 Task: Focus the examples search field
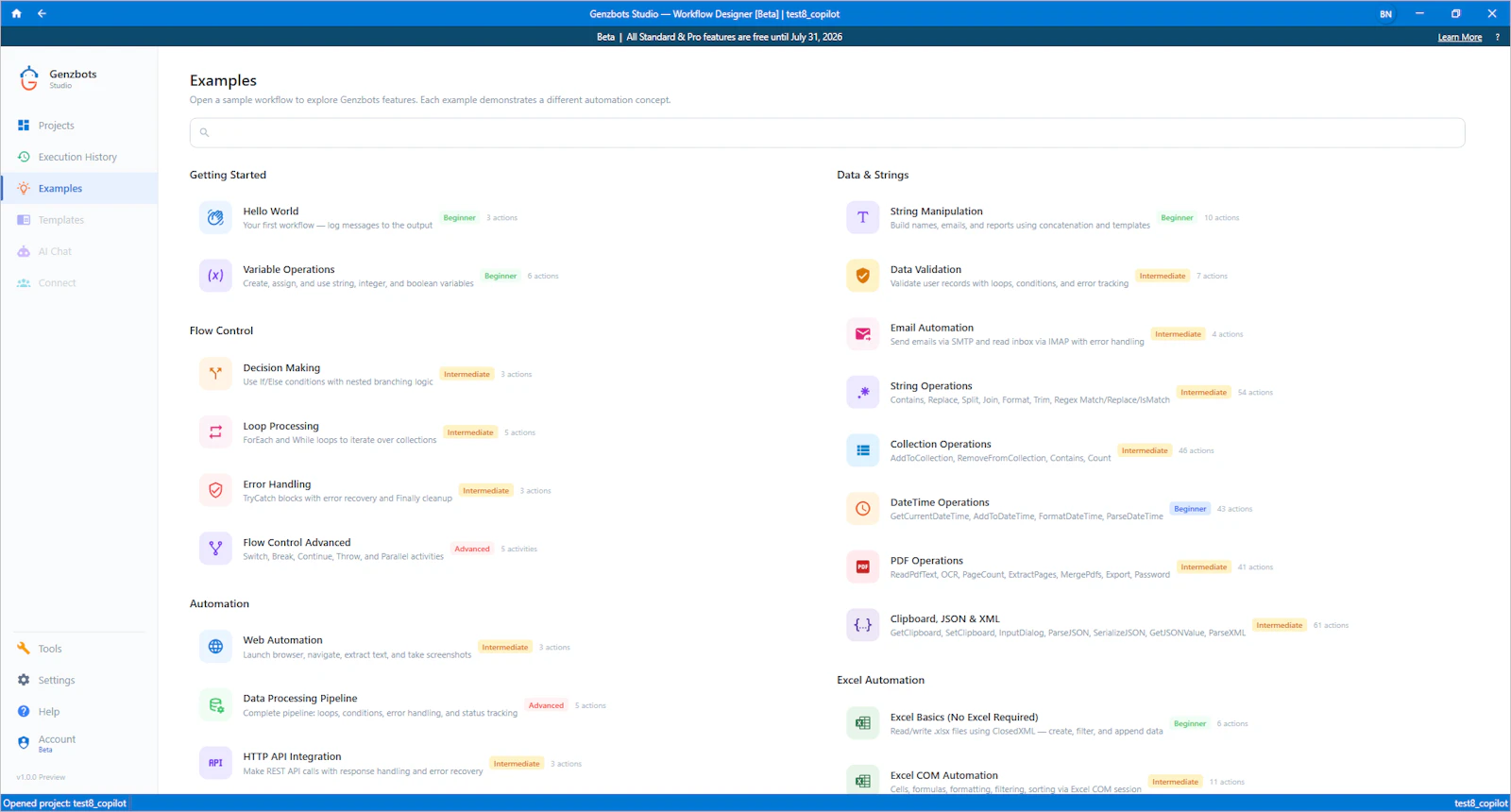pyautogui.click(x=827, y=132)
